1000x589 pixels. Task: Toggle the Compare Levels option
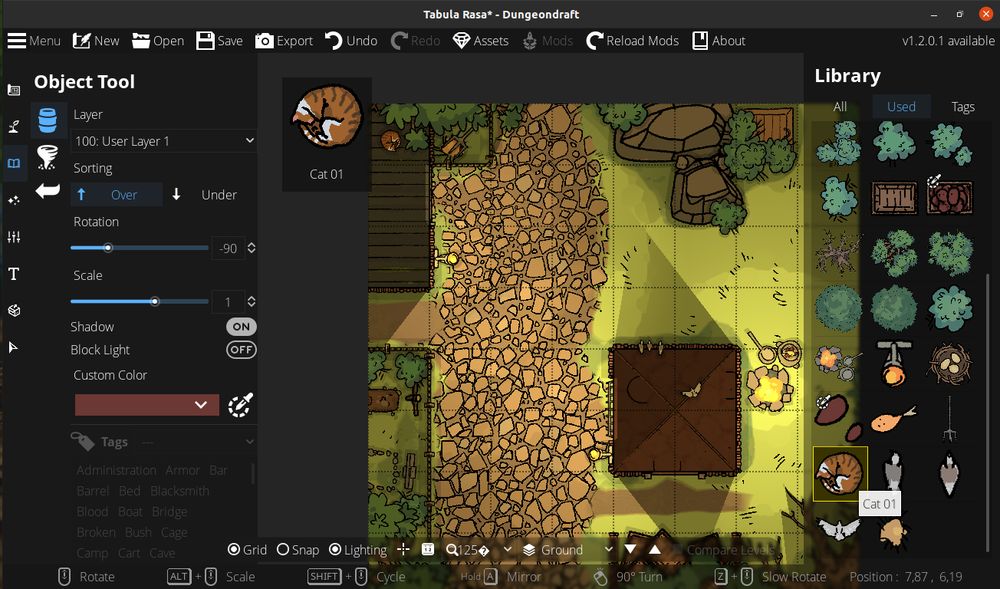(723, 549)
